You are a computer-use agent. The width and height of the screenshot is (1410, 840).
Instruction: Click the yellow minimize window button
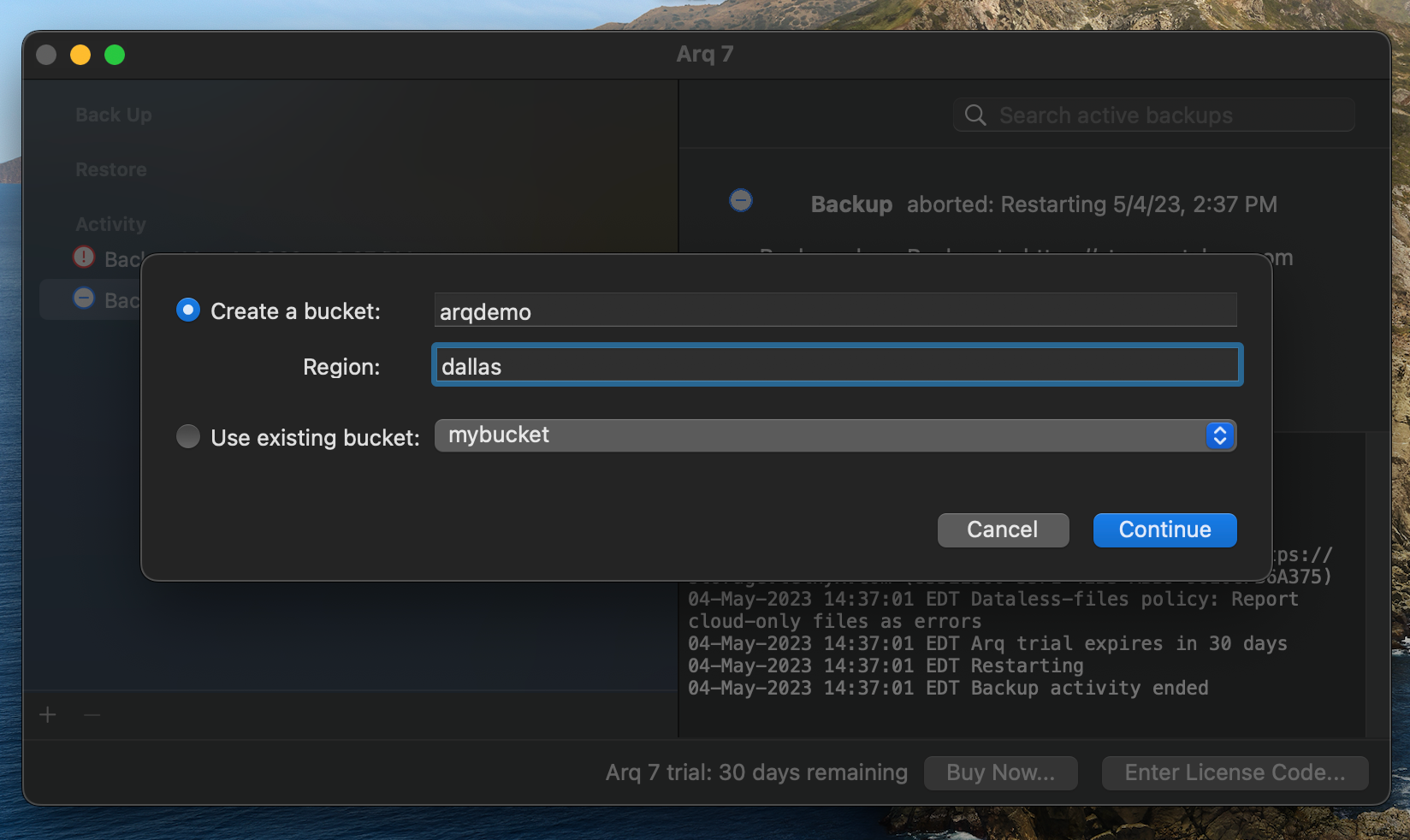pos(80,55)
